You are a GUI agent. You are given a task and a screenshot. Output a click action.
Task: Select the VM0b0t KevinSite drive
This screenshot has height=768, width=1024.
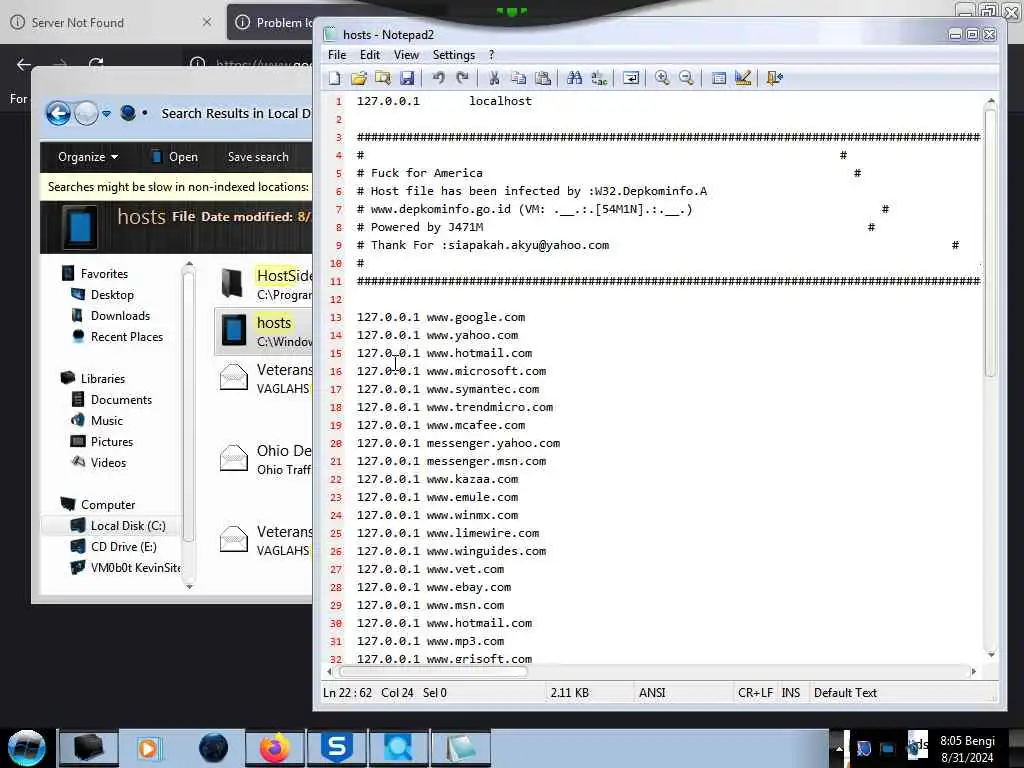tap(135, 568)
